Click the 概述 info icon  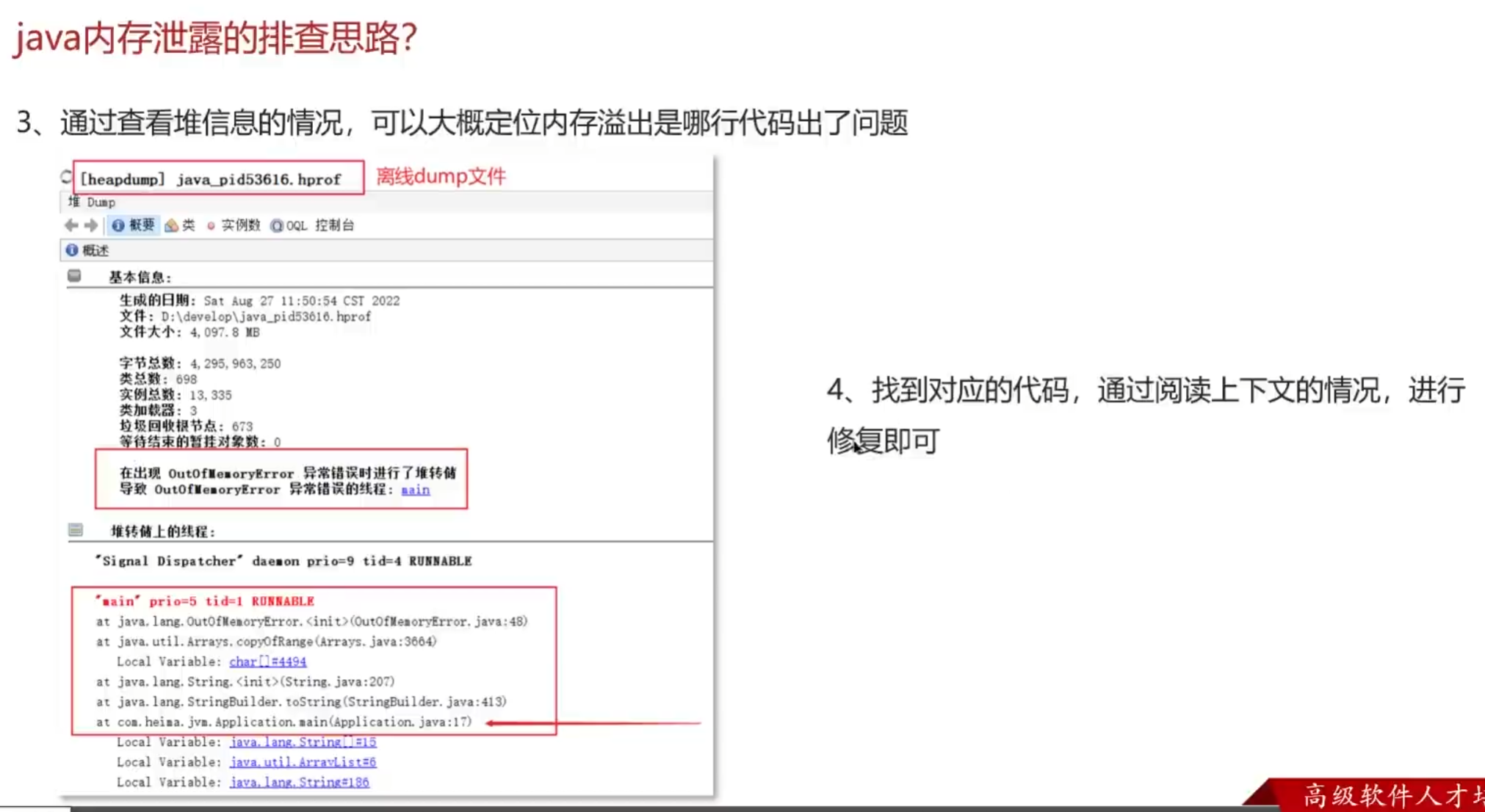click(72, 250)
